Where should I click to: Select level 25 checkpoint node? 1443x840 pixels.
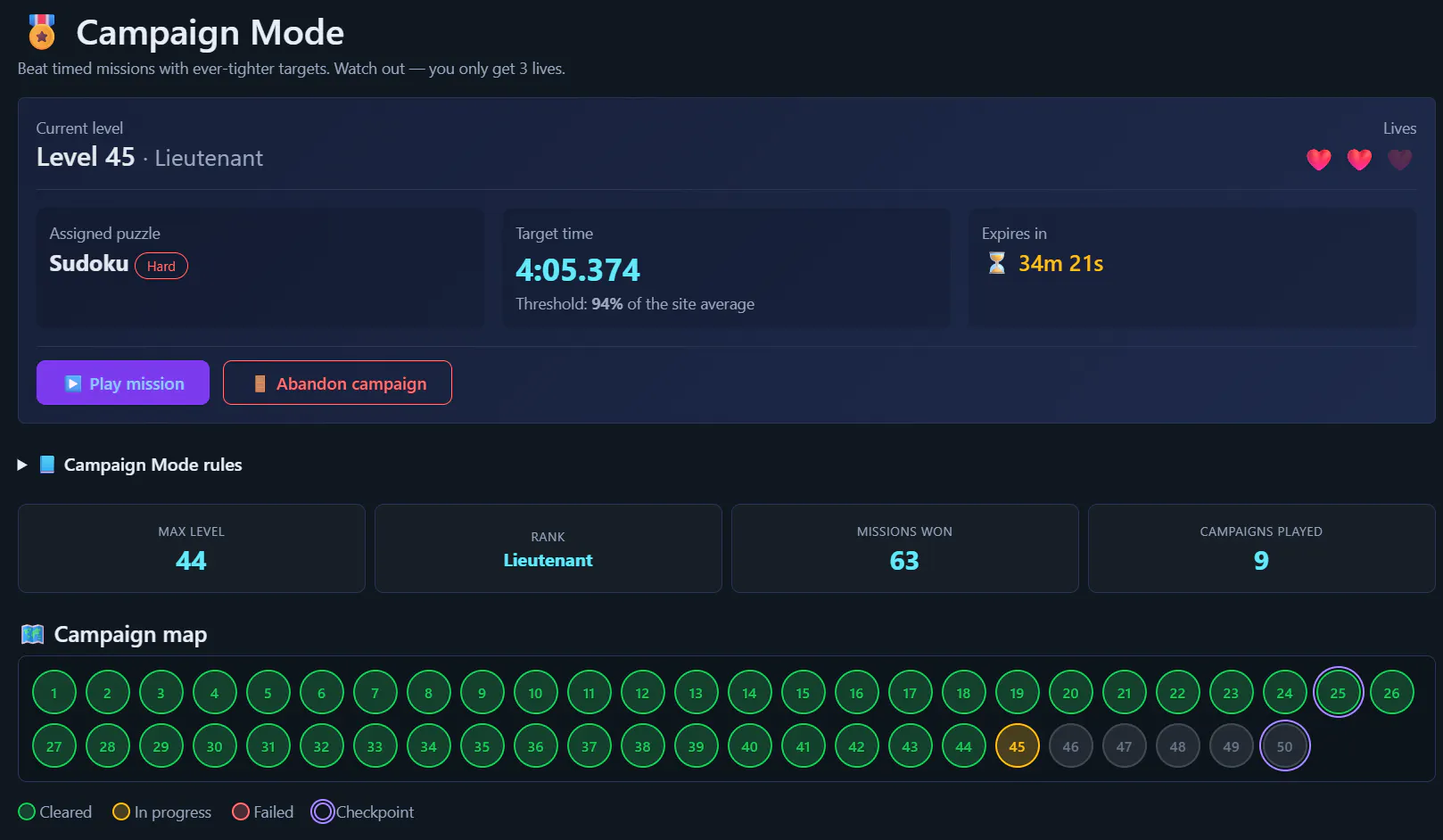coord(1339,693)
